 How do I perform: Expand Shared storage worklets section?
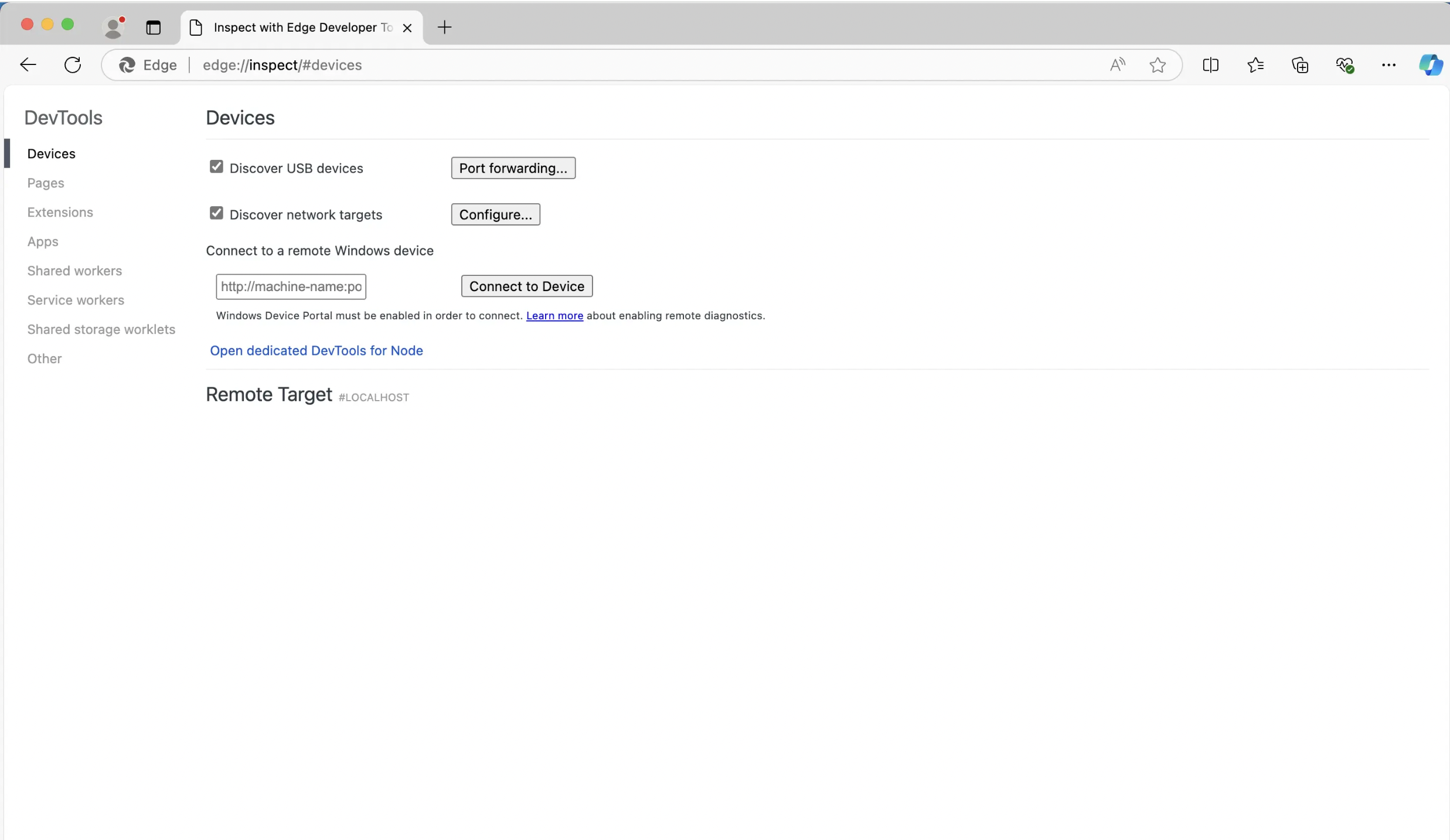101,329
